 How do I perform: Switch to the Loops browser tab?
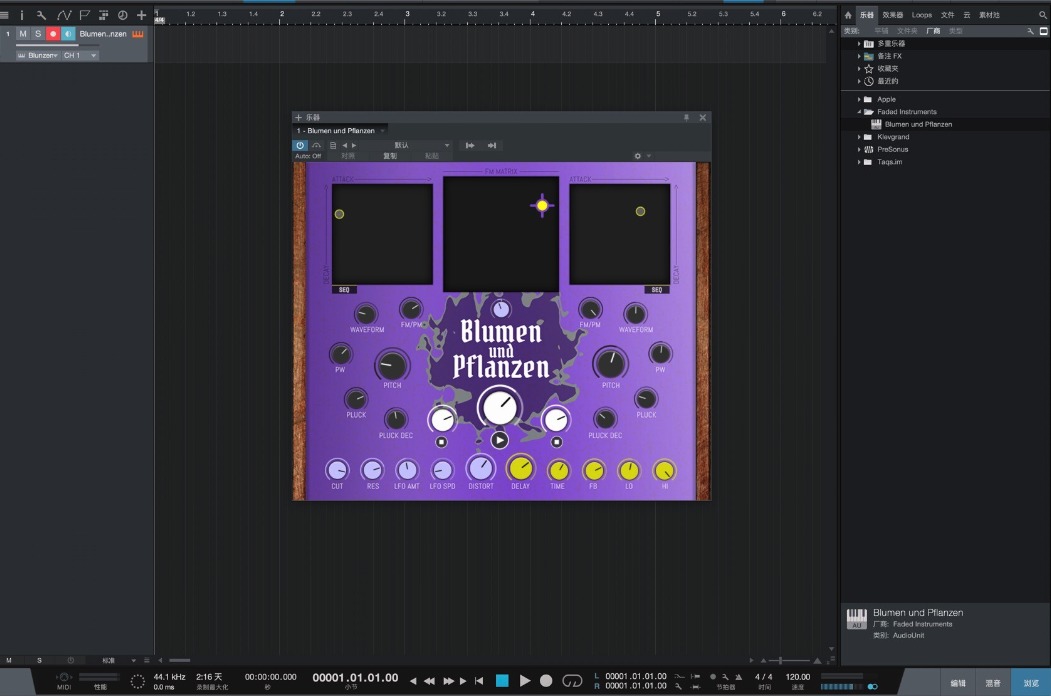(x=922, y=15)
